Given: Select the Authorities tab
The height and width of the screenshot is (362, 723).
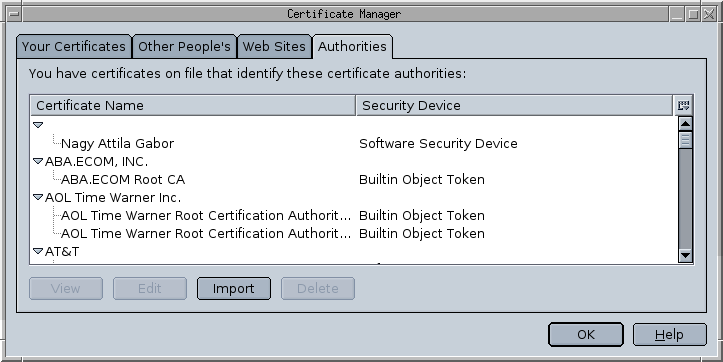Looking at the screenshot, I should click(352, 47).
